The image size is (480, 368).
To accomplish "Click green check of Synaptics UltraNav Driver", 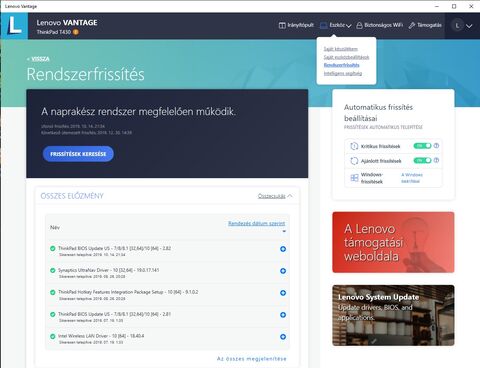I will [53, 270].
